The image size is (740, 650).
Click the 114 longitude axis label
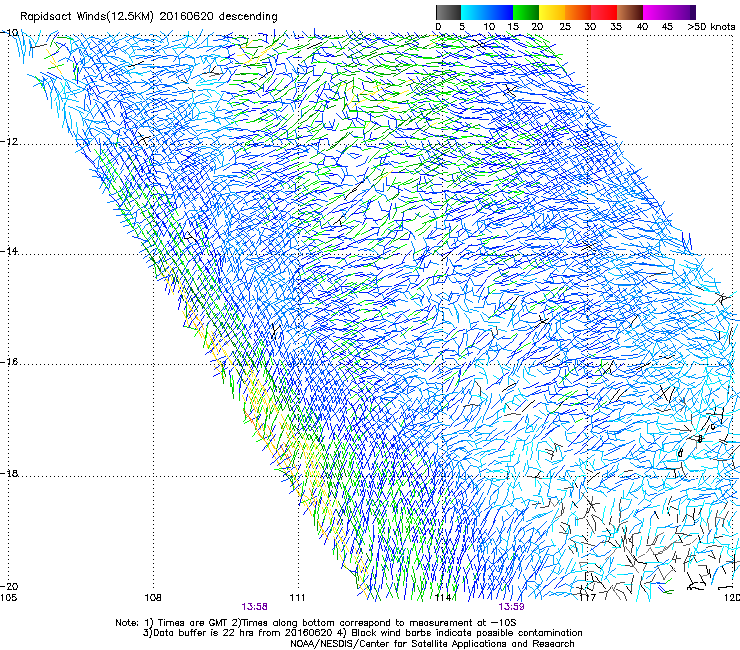click(x=444, y=598)
